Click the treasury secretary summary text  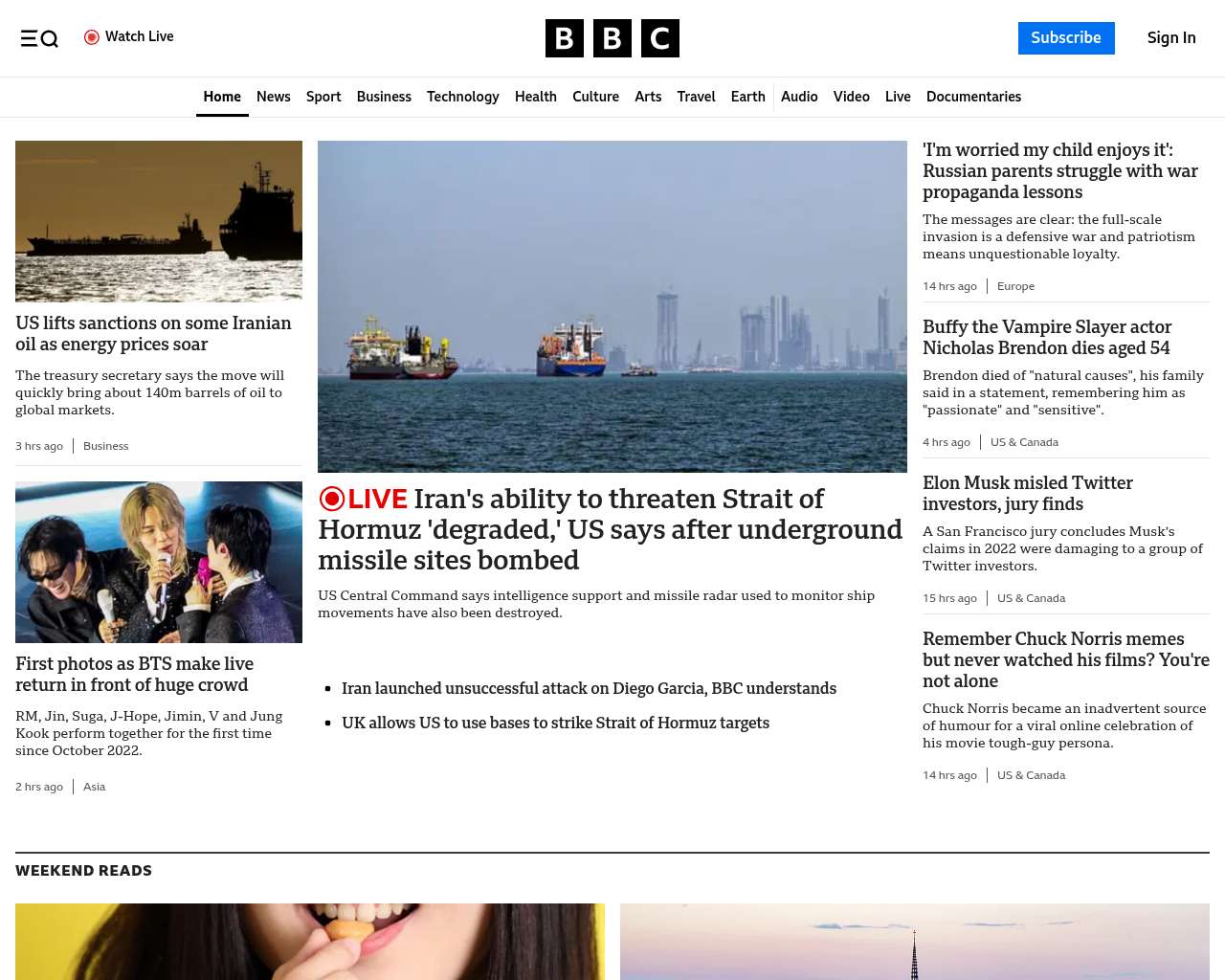(x=150, y=392)
